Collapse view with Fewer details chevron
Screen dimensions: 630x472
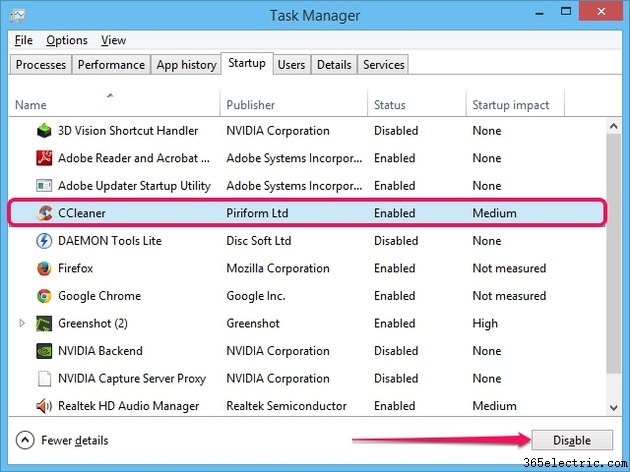click(x=25, y=440)
